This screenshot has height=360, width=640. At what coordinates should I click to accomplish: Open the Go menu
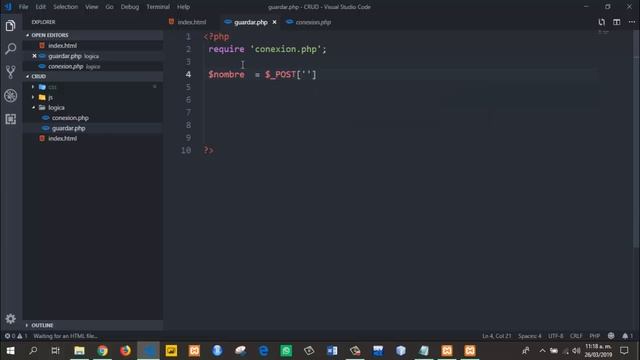109,7
